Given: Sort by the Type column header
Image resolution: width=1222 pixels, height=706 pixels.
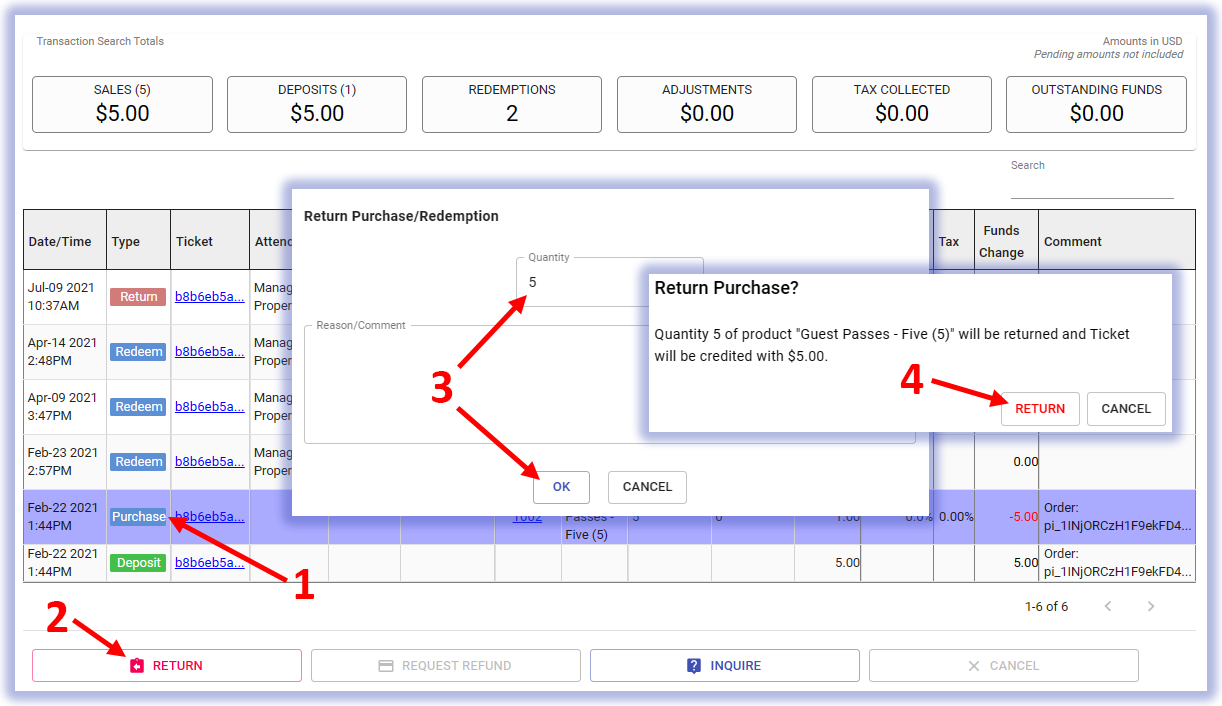Looking at the screenshot, I should coord(139,240).
